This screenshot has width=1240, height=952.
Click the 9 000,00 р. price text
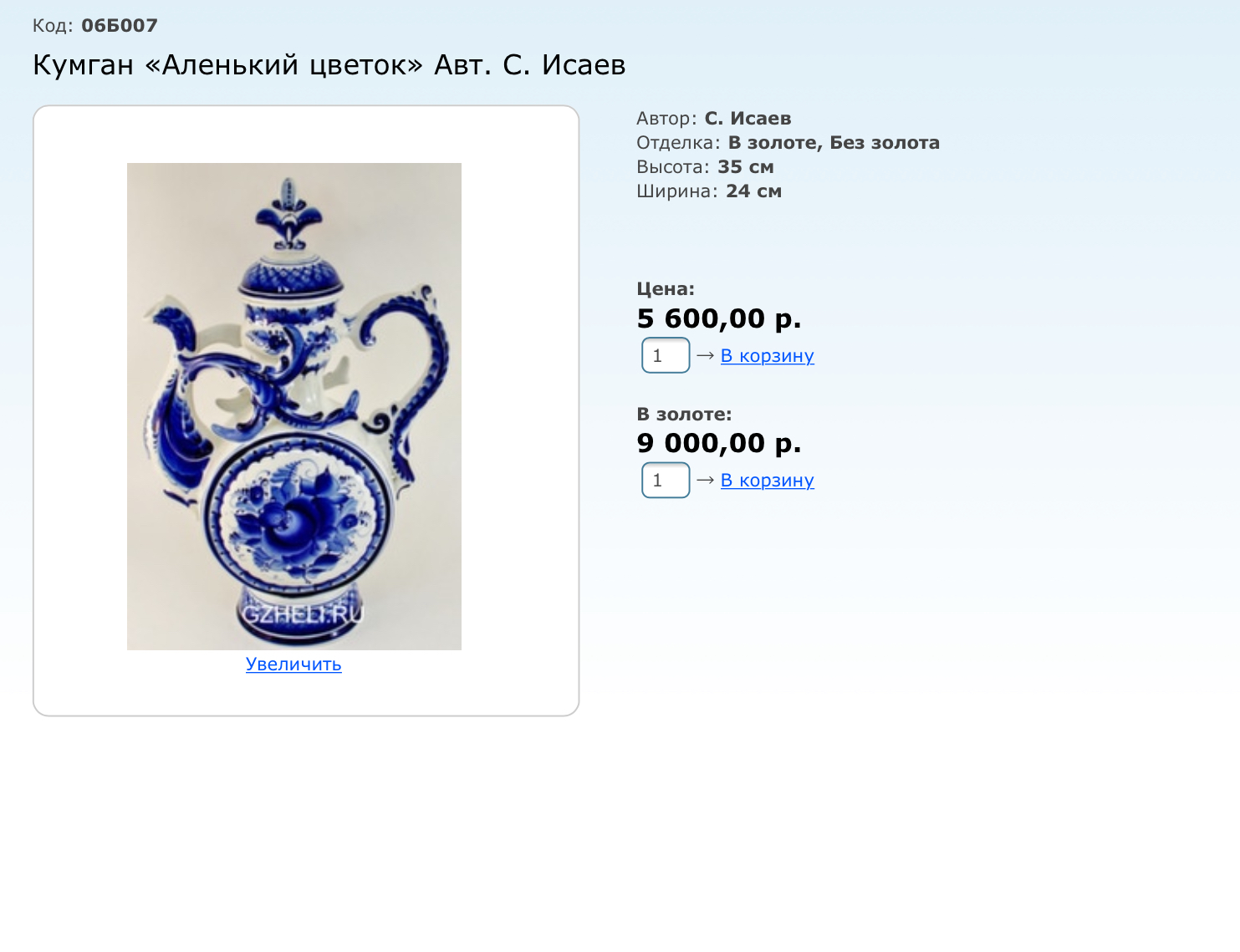tap(719, 443)
